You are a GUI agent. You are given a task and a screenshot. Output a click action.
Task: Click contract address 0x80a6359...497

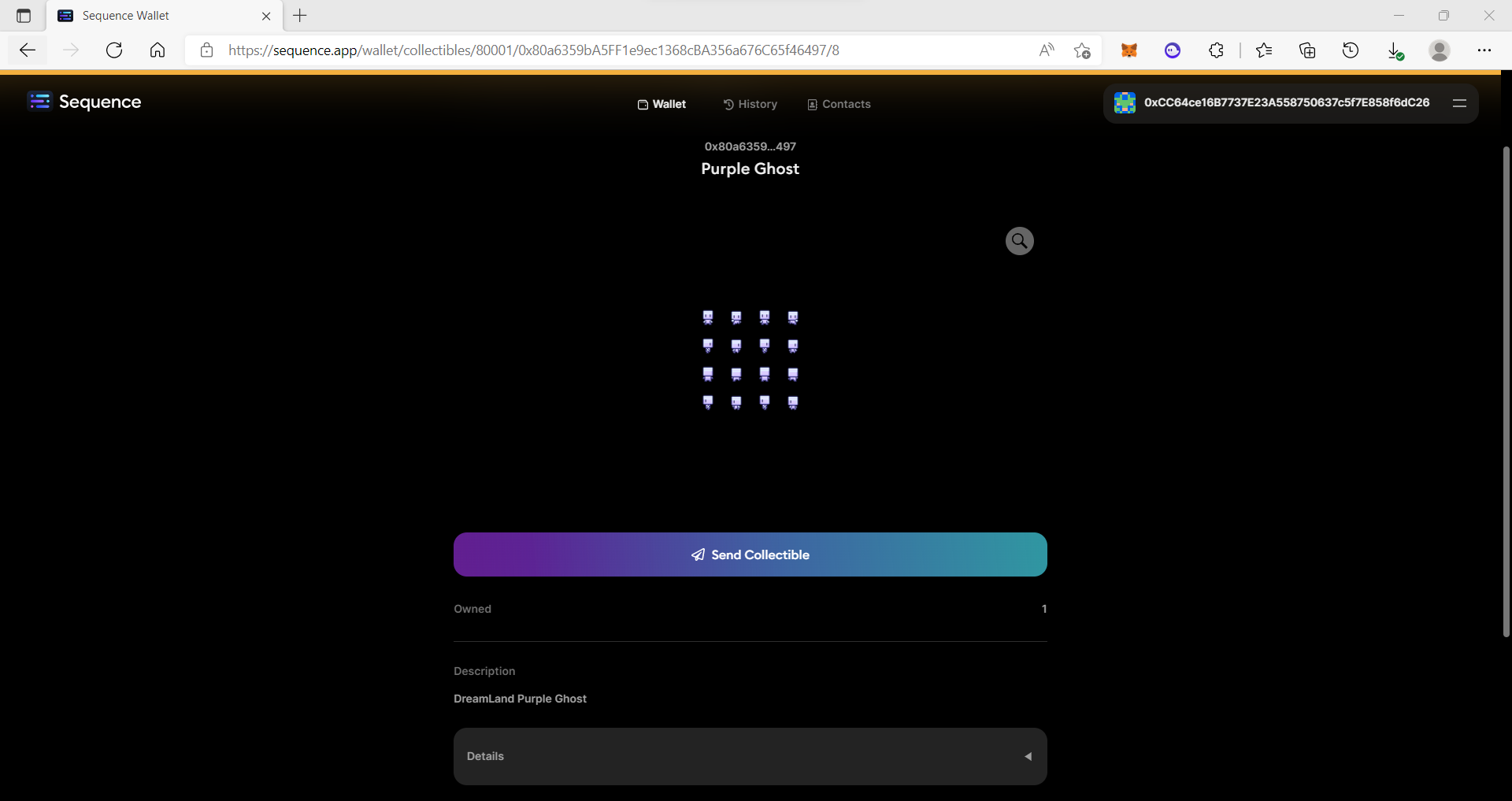pyautogui.click(x=750, y=146)
